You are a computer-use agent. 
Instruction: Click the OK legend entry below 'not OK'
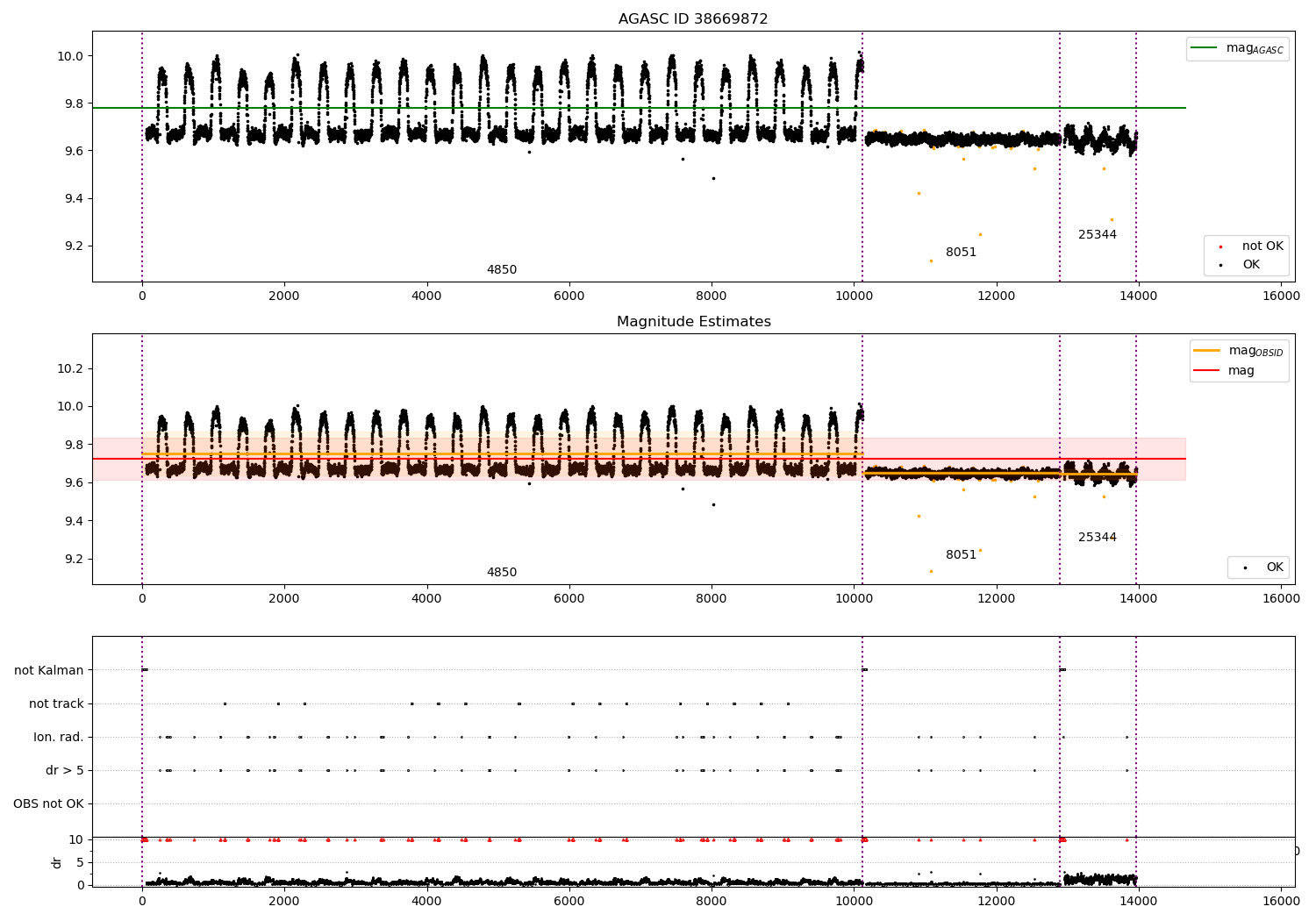(x=1251, y=265)
